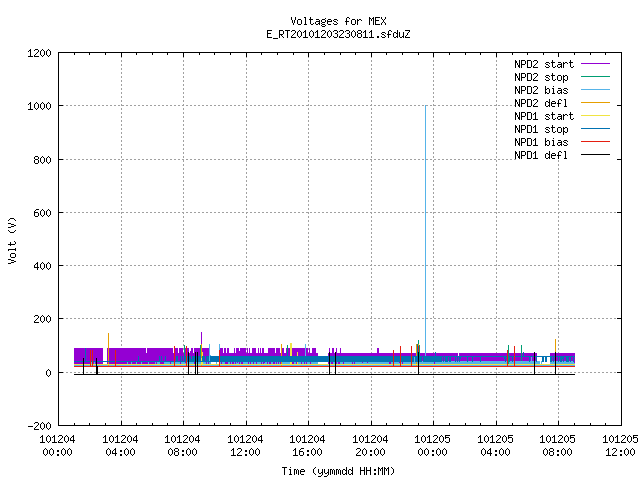
Task: Click the dark blue line sample beside NPD1 stop
Action: pos(595,129)
